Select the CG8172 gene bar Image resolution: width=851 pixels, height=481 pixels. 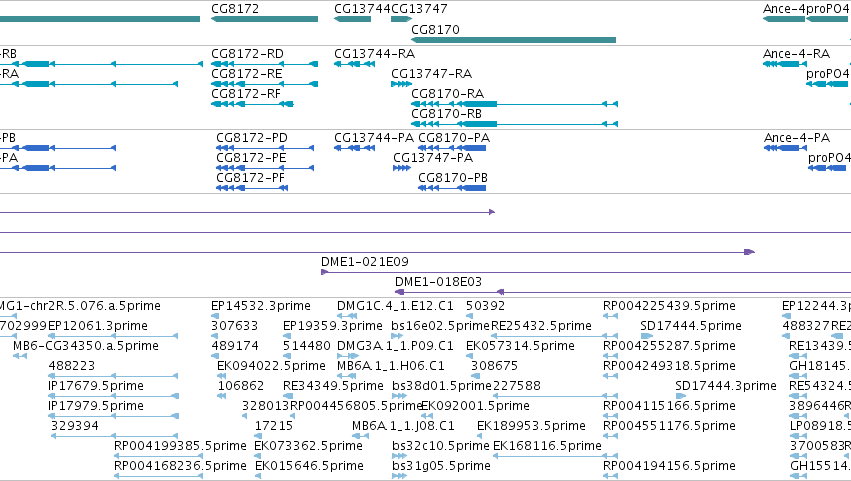tap(264, 19)
